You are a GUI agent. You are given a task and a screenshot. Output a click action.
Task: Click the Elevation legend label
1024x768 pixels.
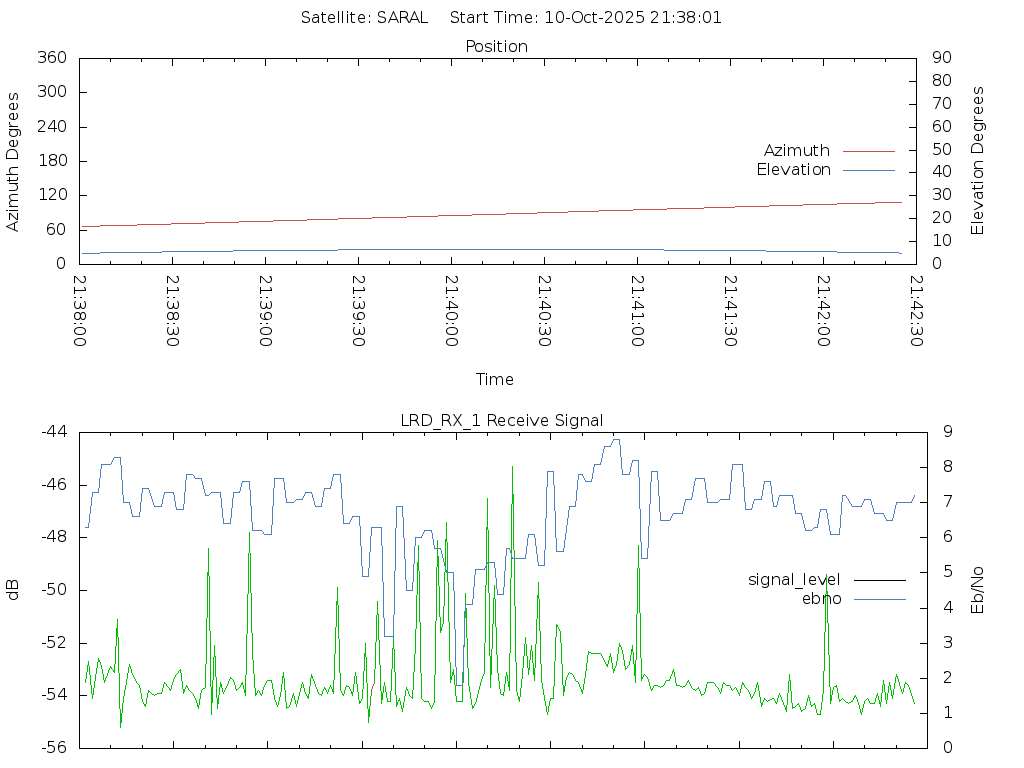pos(793,170)
